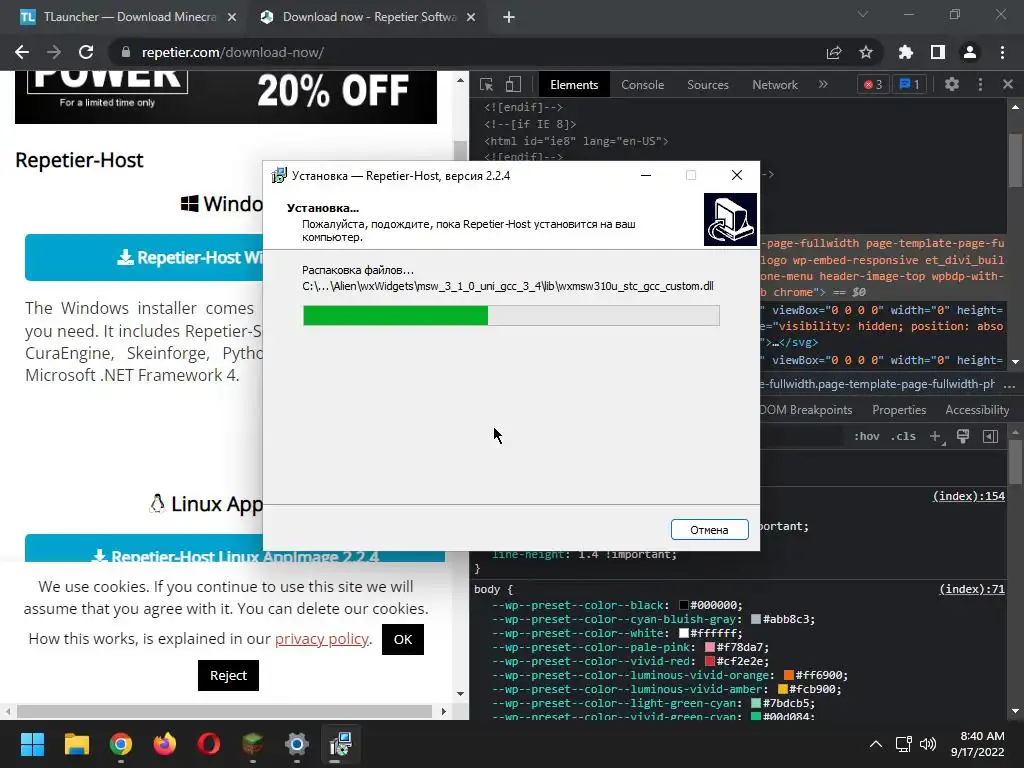Click the browser forward arrow

point(54,52)
